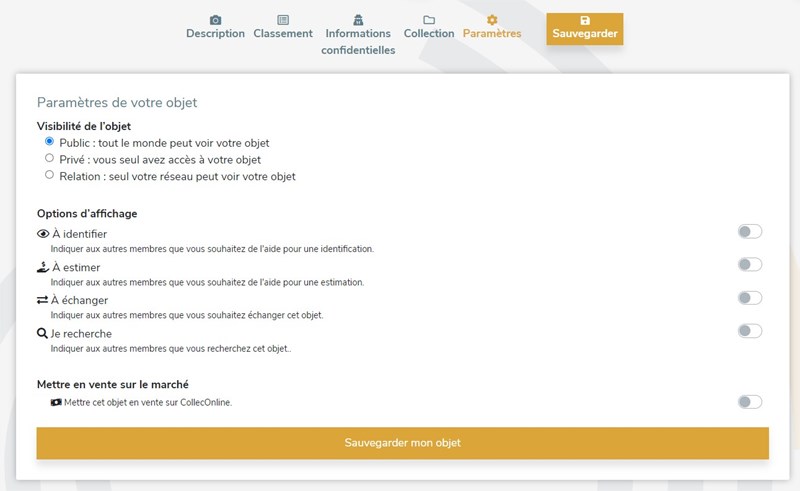The width and height of the screenshot is (800, 491).
Task: Click the 'À échanger' option text
Action: click(x=80, y=300)
